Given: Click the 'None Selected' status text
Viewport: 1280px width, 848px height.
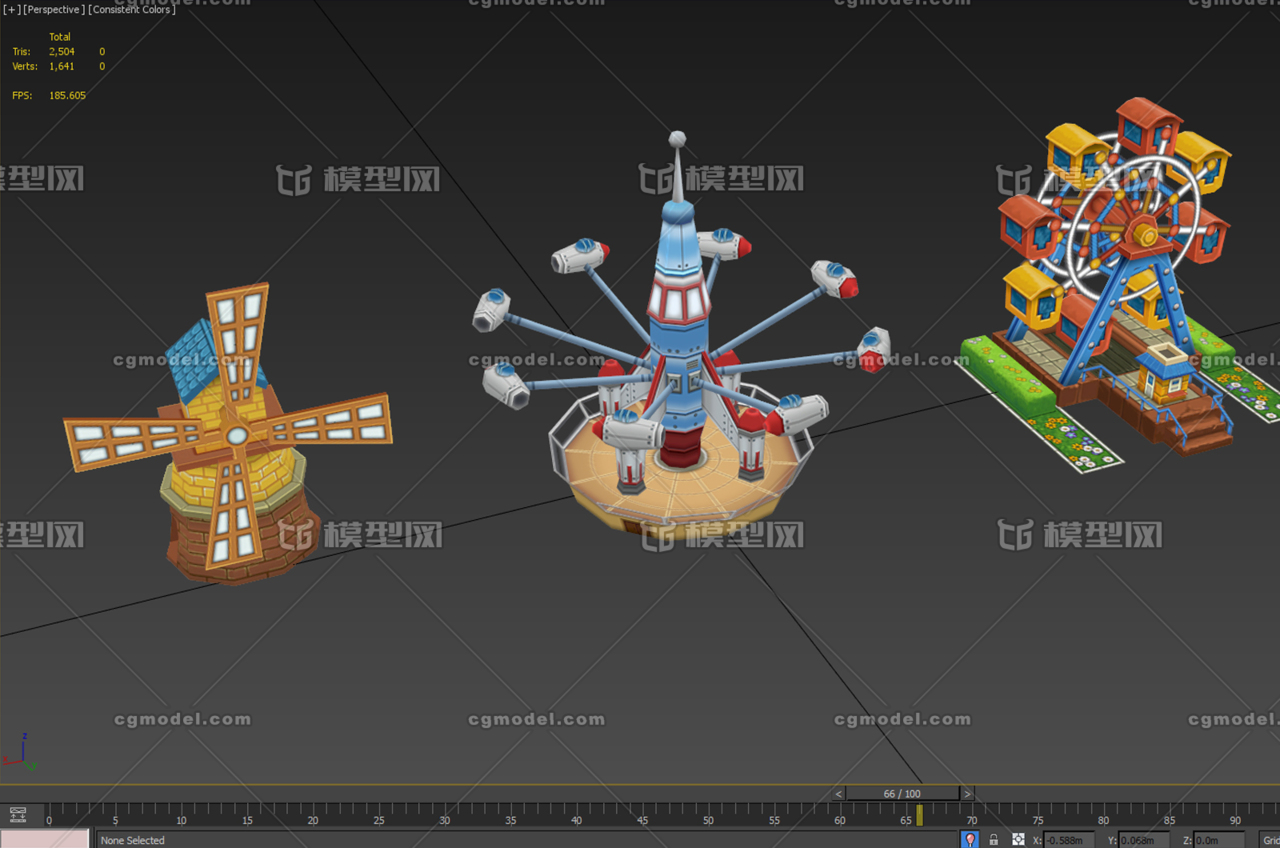Looking at the screenshot, I should 132,840.
